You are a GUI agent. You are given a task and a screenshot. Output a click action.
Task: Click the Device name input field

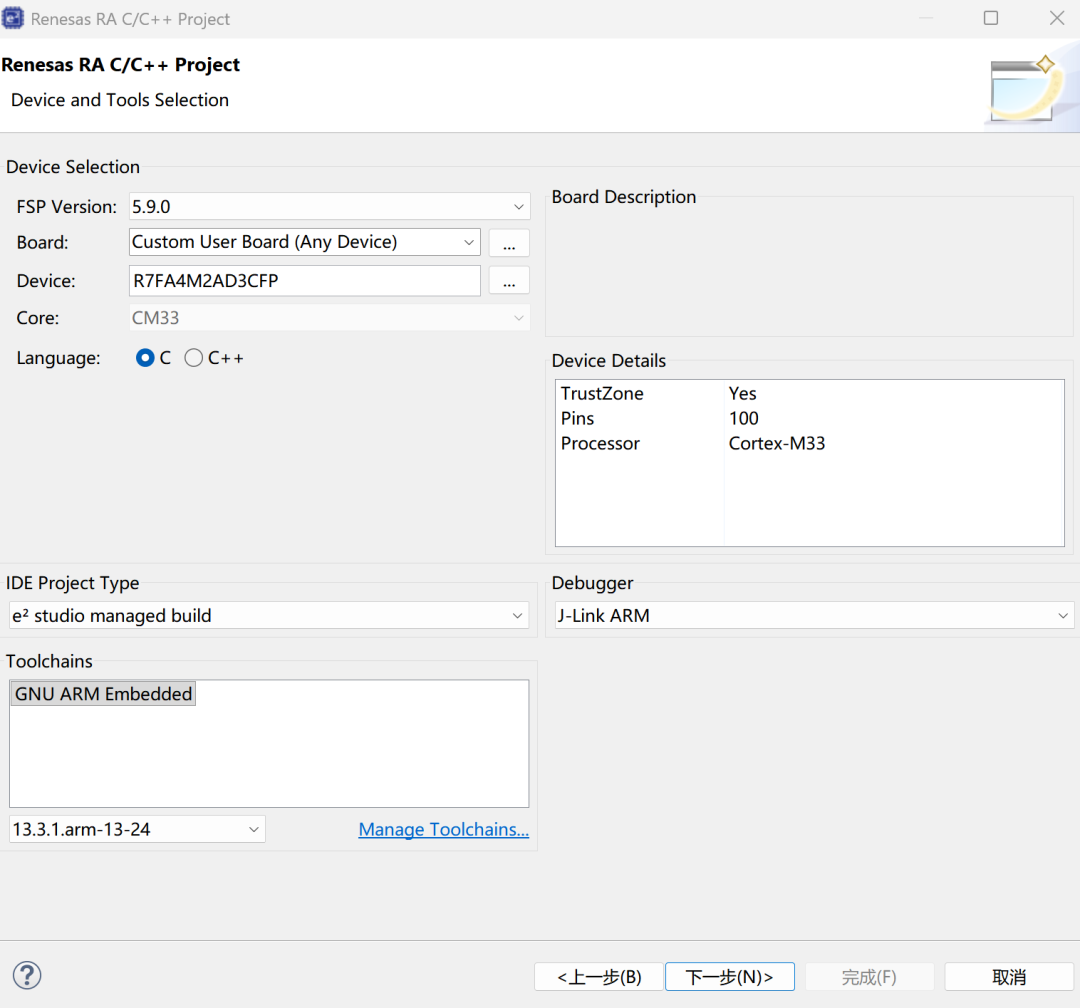pos(305,281)
